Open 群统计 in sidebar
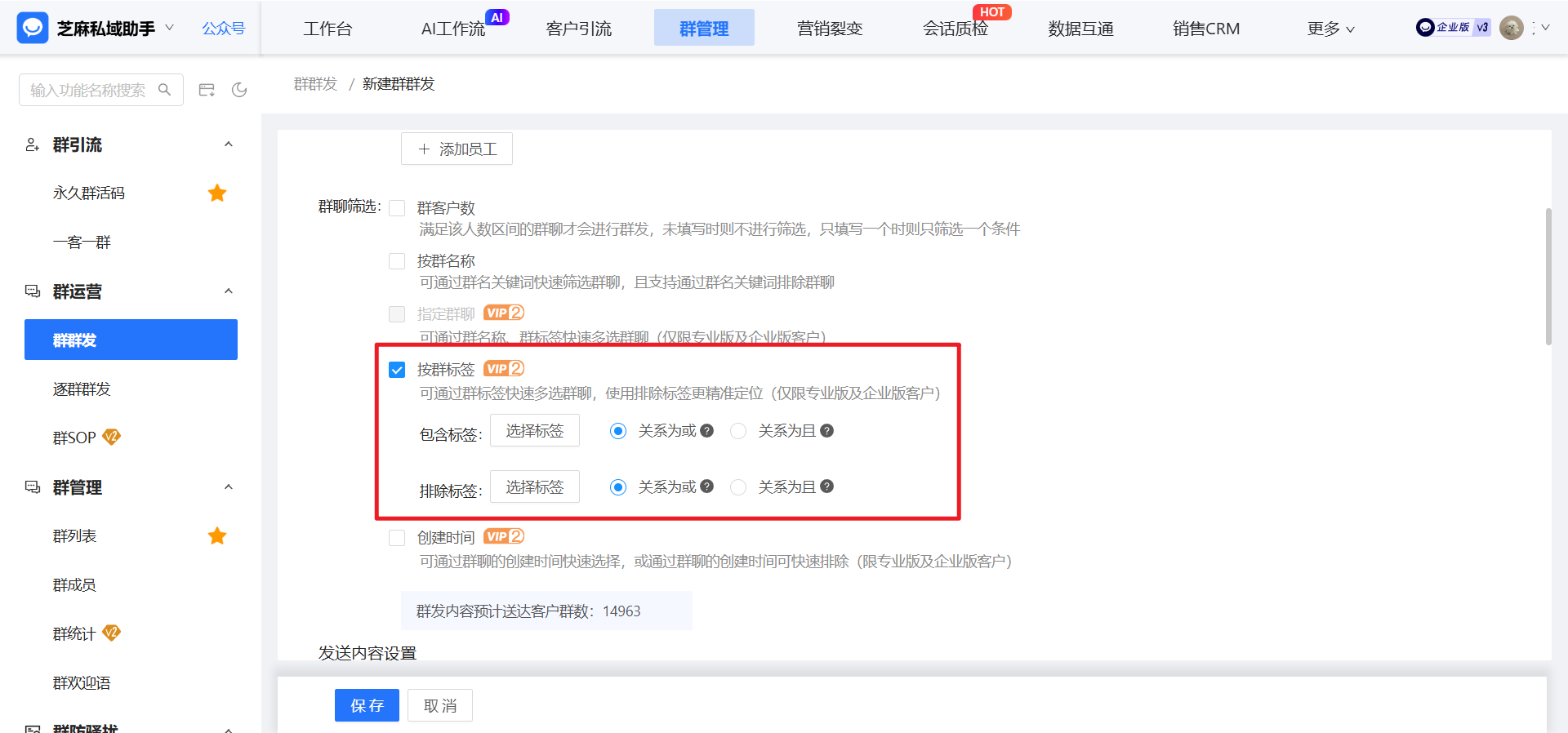The width and height of the screenshot is (1568, 733). [x=74, y=634]
